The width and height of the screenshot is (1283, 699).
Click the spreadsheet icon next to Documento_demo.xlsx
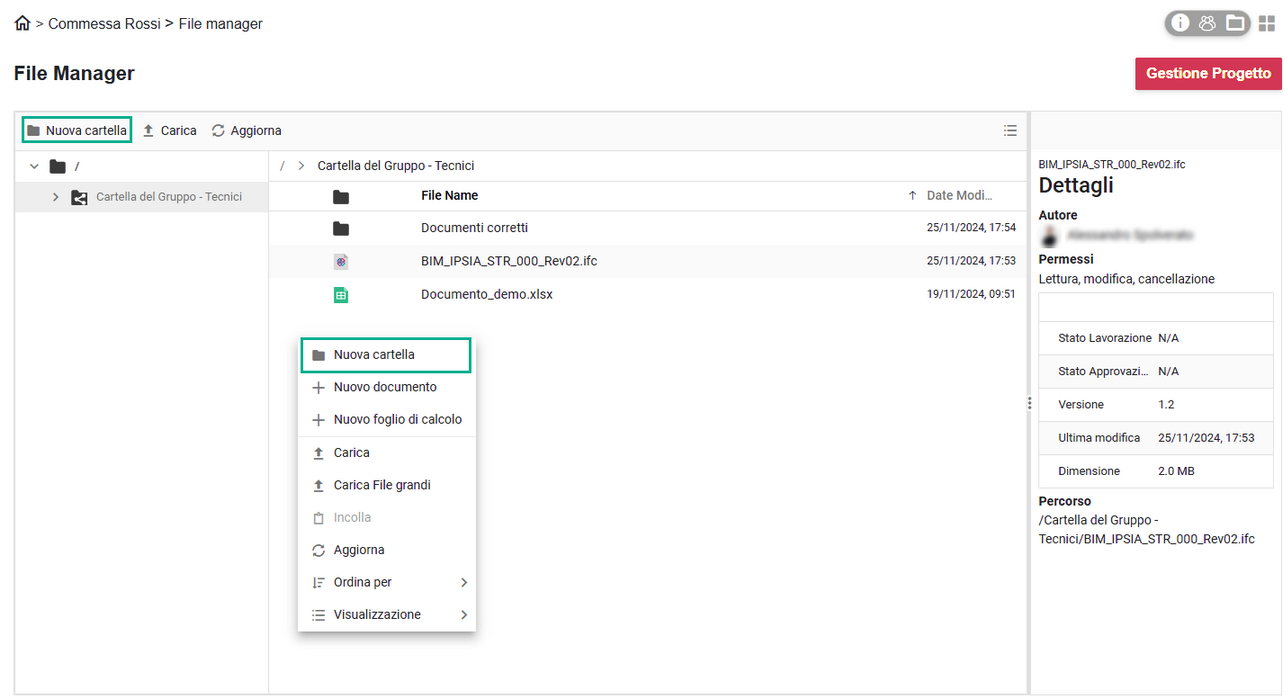(341, 294)
